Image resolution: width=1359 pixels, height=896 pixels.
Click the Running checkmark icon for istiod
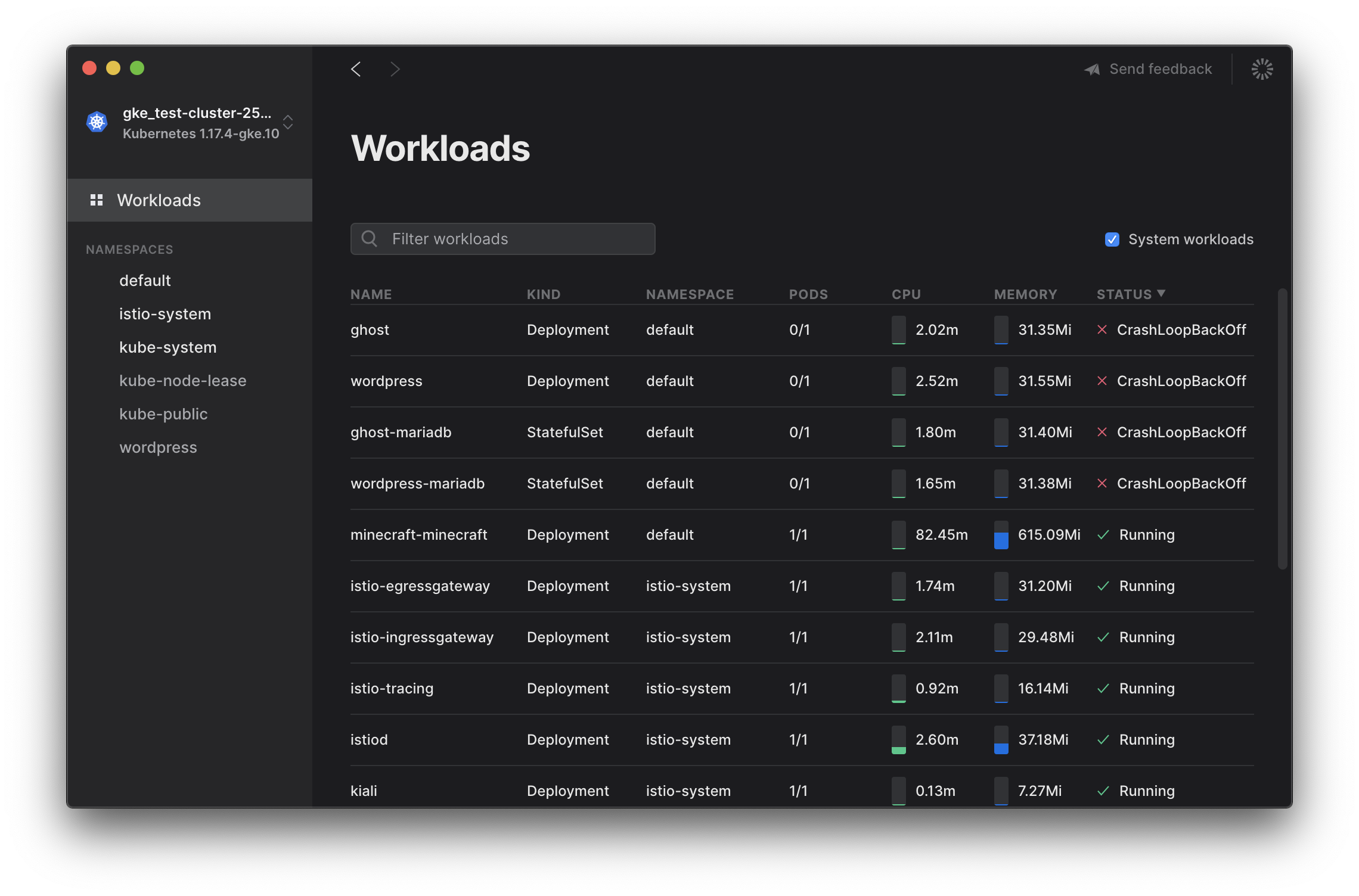coord(1102,739)
